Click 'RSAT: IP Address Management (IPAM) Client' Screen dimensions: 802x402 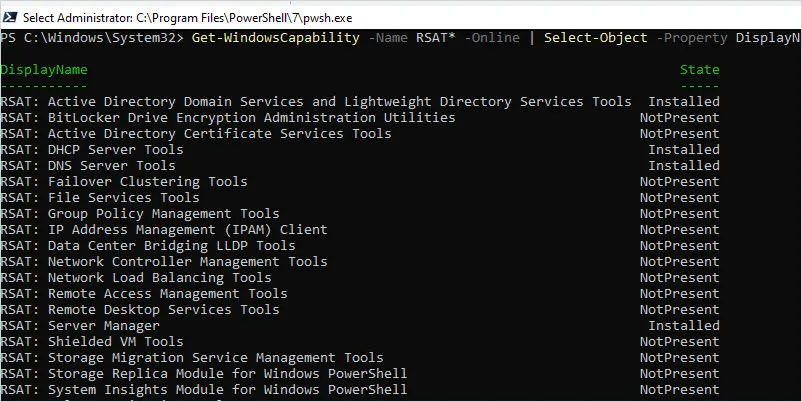pyautogui.click(x=164, y=230)
